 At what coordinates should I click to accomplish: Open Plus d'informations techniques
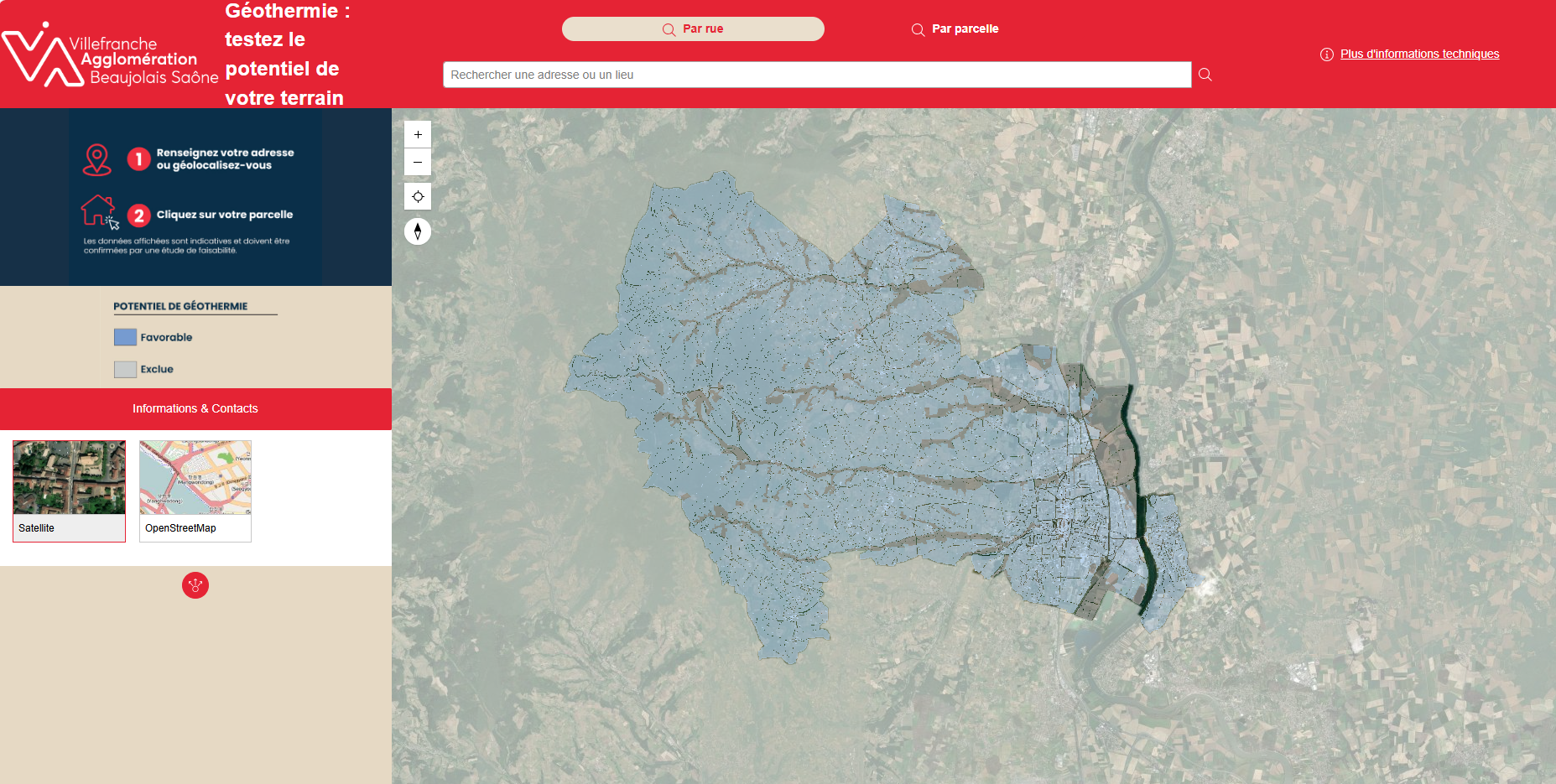click(x=1419, y=54)
